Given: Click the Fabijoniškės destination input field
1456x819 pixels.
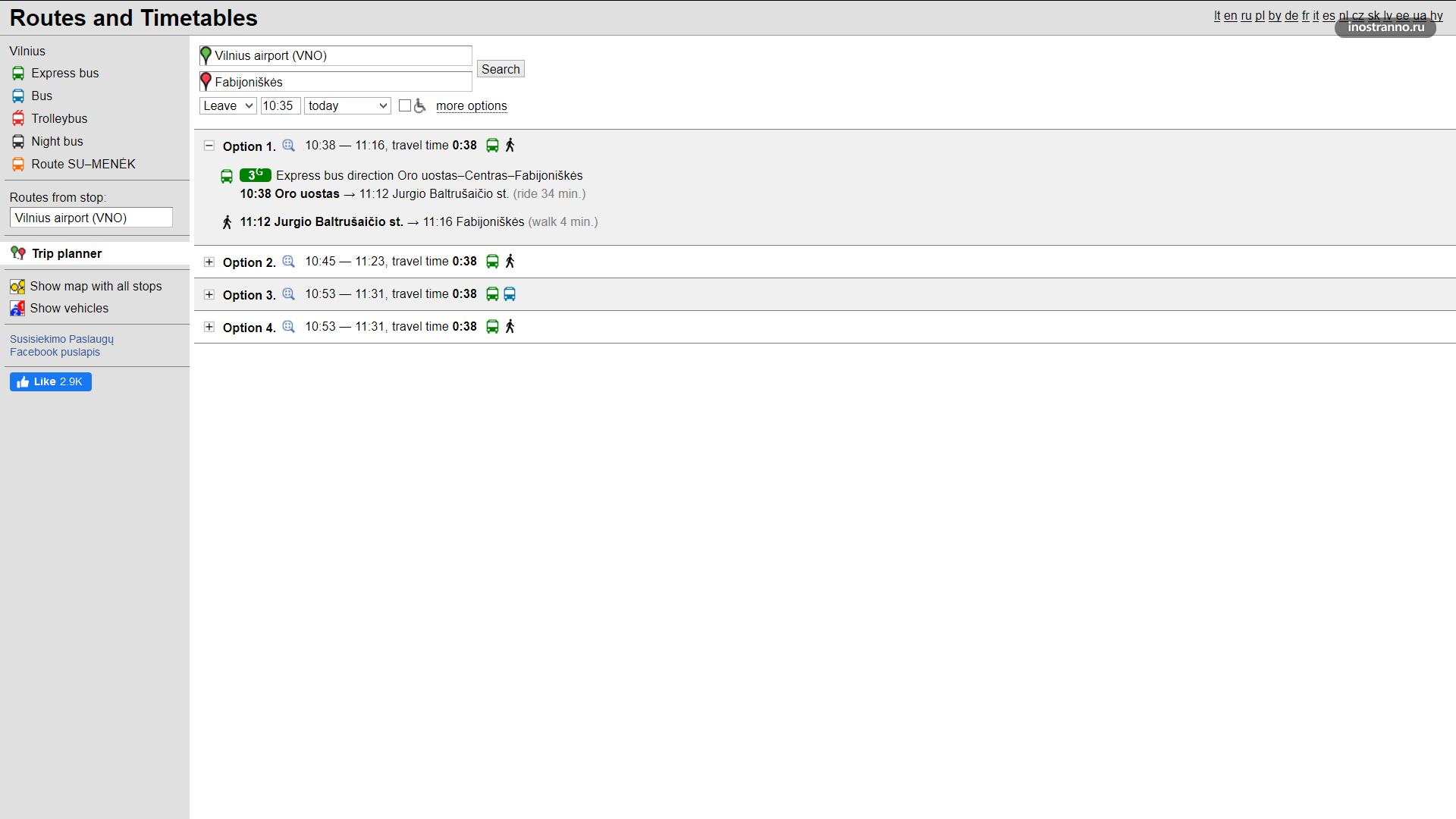Looking at the screenshot, I should (x=341, y=82).
